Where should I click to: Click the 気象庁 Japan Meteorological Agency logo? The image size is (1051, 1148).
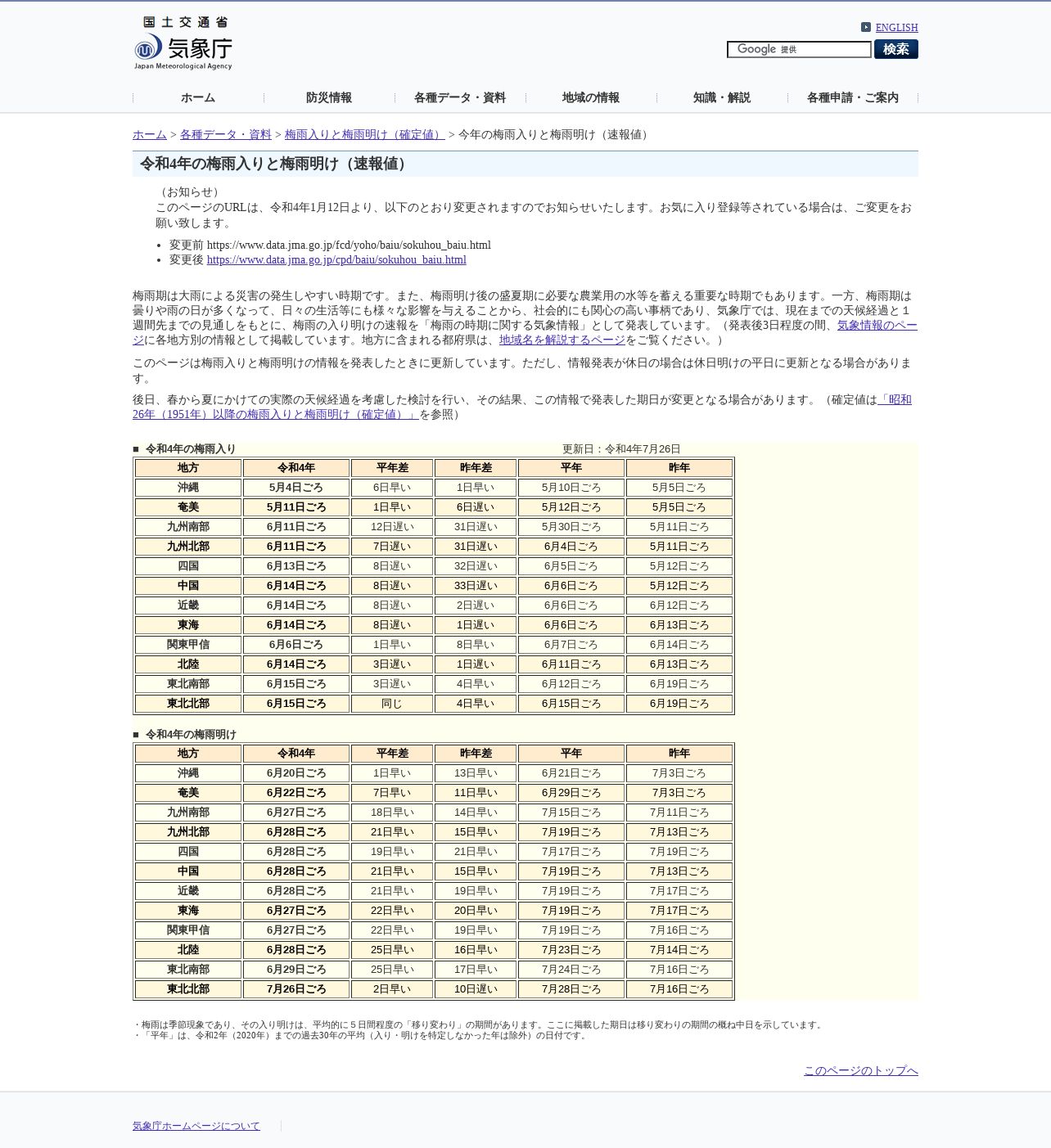183,43
